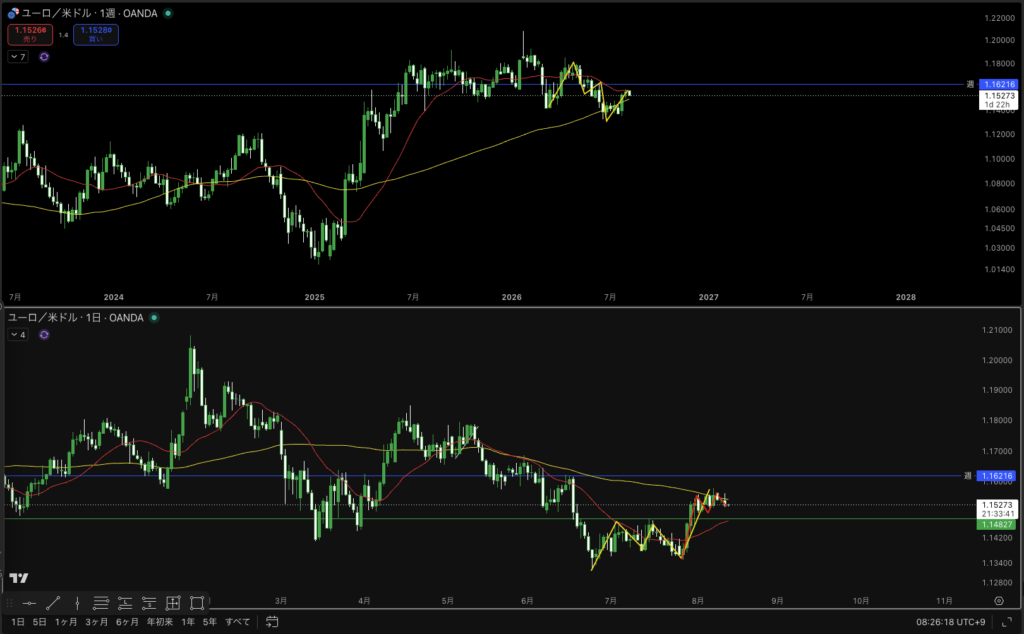Select the rectangle drawing tool
This screenshot has height=634, width=1024.
click(x=197, y=603)
